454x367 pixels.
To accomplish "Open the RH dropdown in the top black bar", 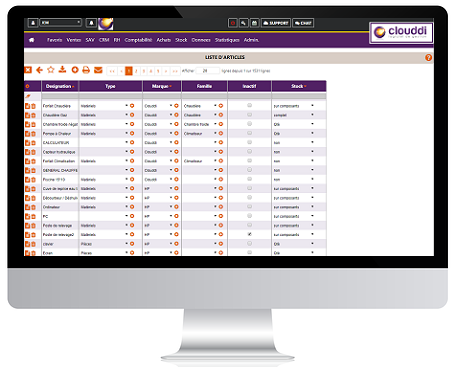I will (61, 23).
